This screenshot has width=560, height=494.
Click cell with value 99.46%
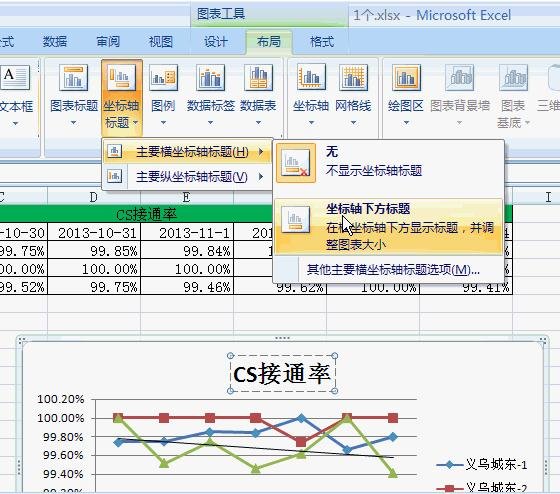coord(187,287)
